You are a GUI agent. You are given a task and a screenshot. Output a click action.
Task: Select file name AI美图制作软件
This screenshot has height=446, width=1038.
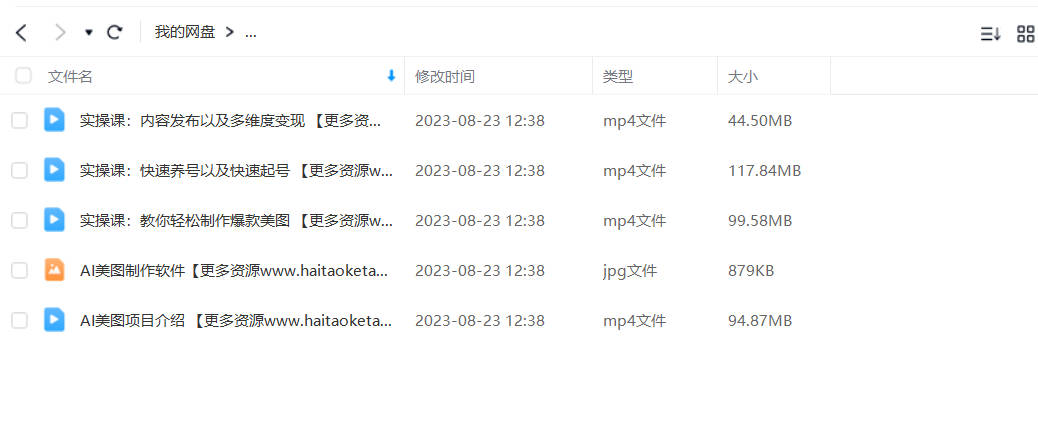234,271
